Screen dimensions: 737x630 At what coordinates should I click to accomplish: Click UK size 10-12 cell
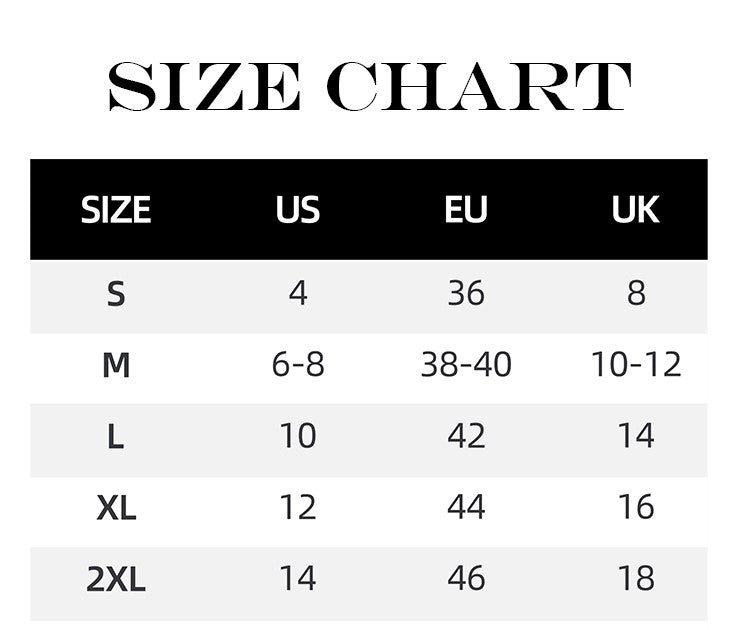[x=636, y=366]
